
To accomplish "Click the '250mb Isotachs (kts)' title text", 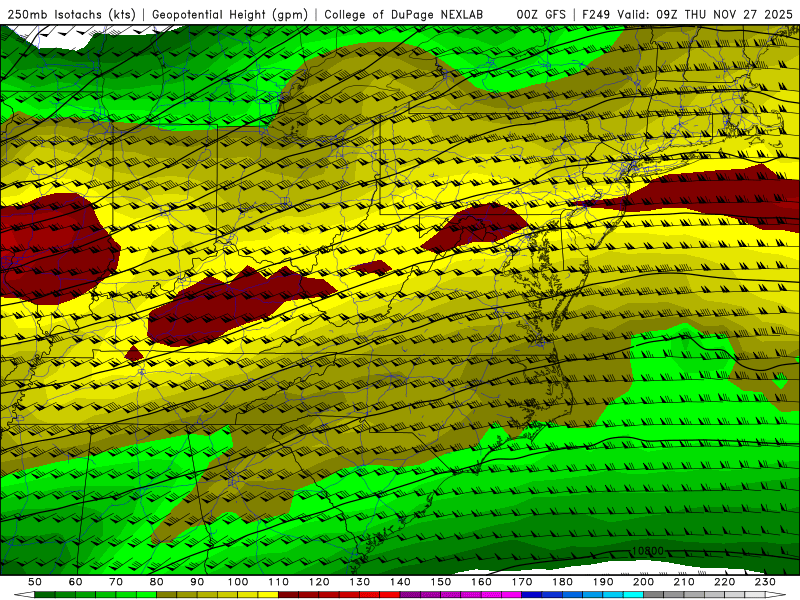I will pos(71,15).
